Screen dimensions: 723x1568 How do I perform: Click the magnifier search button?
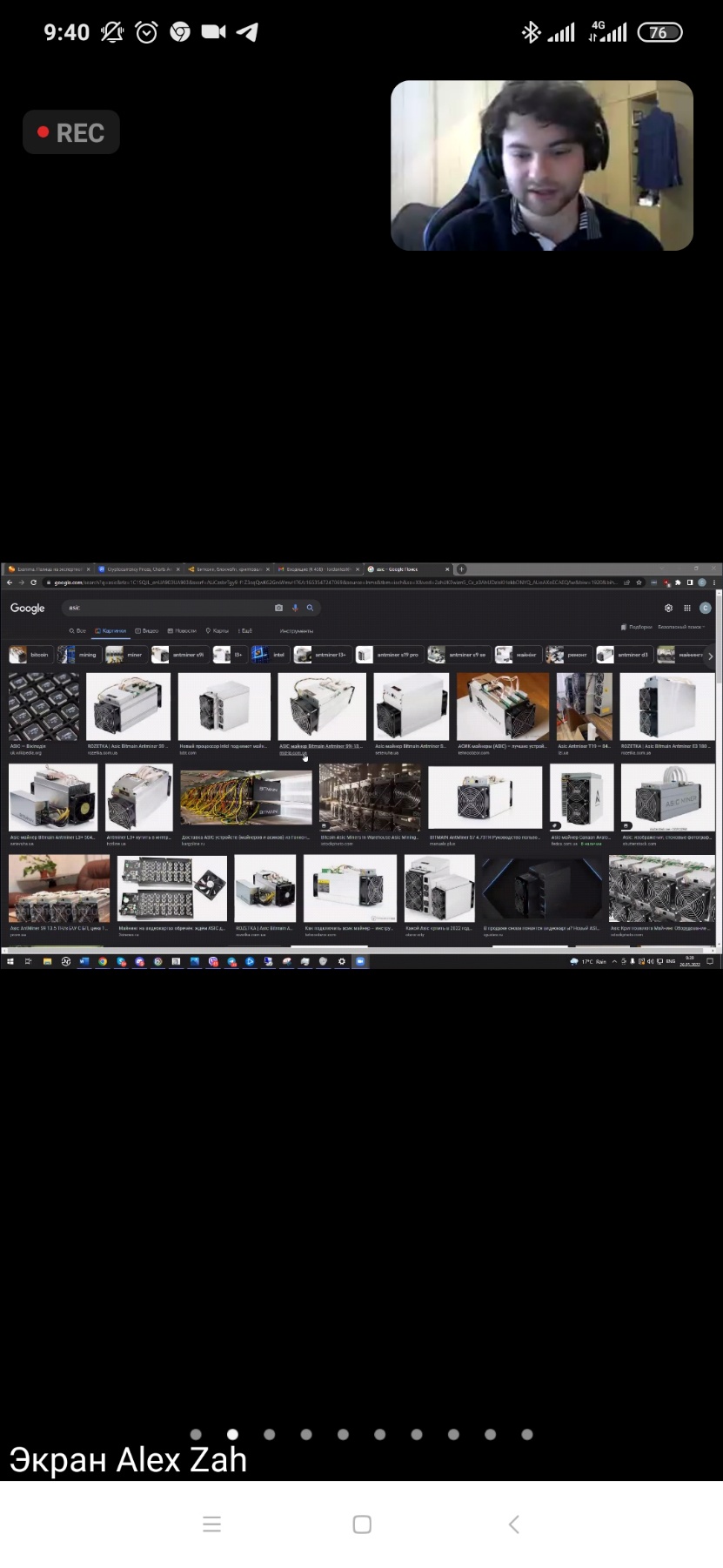310,608
